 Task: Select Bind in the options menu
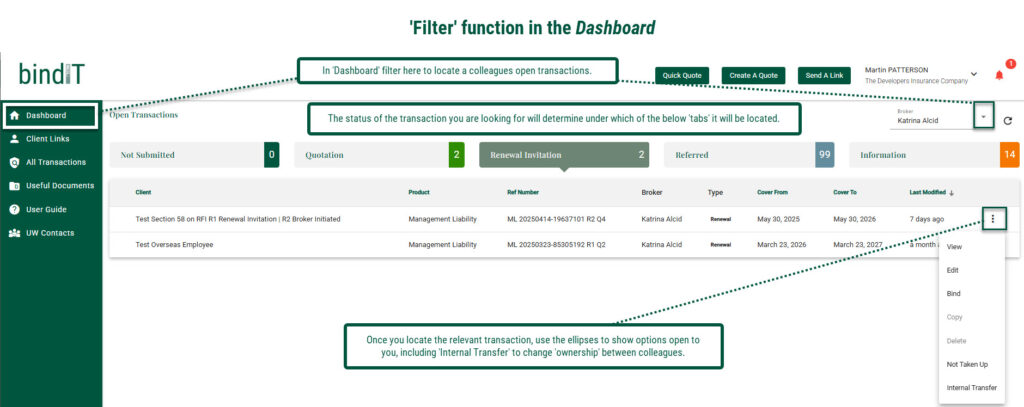953,294
